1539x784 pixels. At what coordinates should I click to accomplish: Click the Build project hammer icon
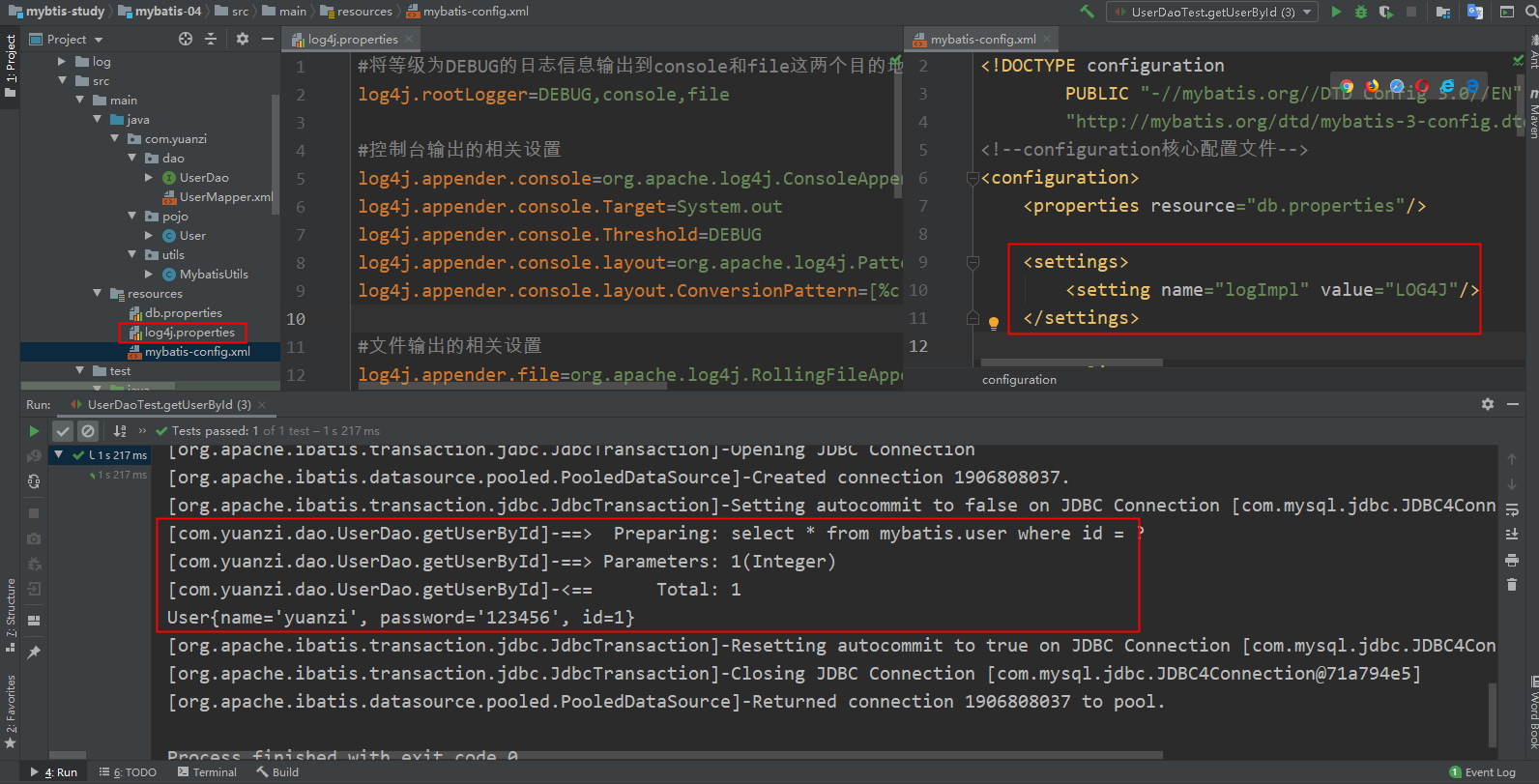click(x=1087, y=12)
